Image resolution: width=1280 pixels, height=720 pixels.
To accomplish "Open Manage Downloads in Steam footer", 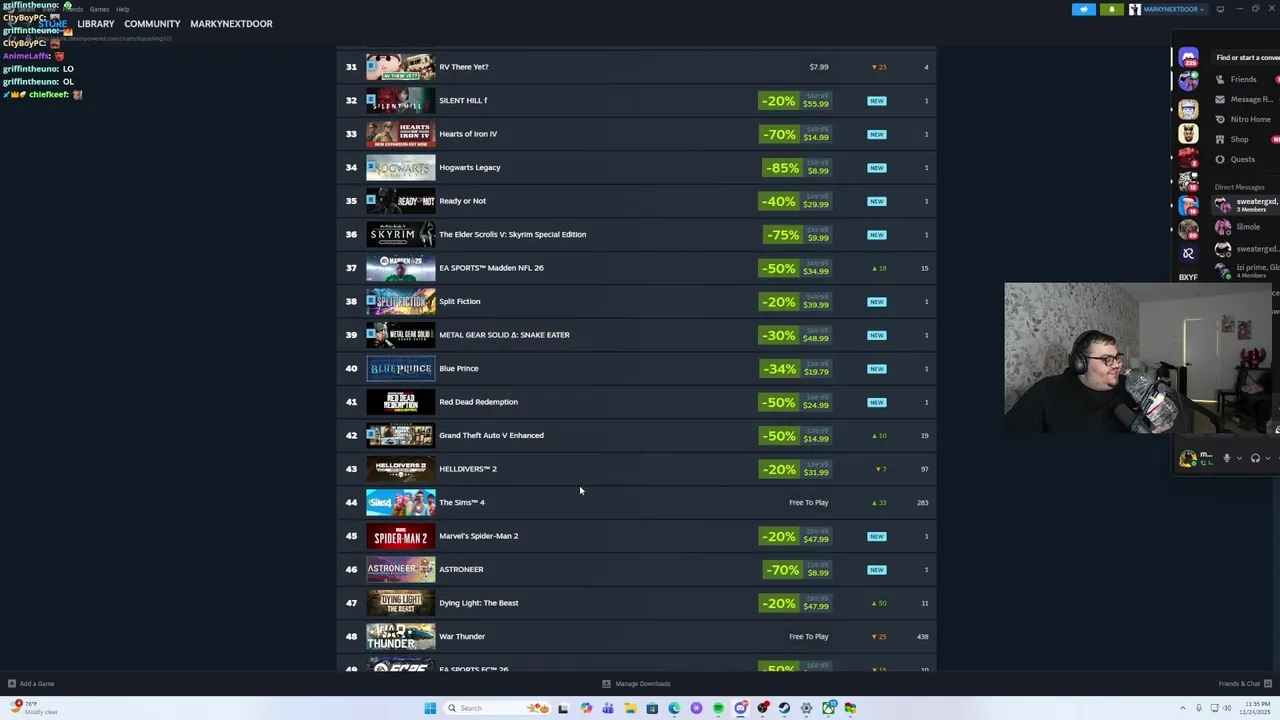I will coord(636,684).
